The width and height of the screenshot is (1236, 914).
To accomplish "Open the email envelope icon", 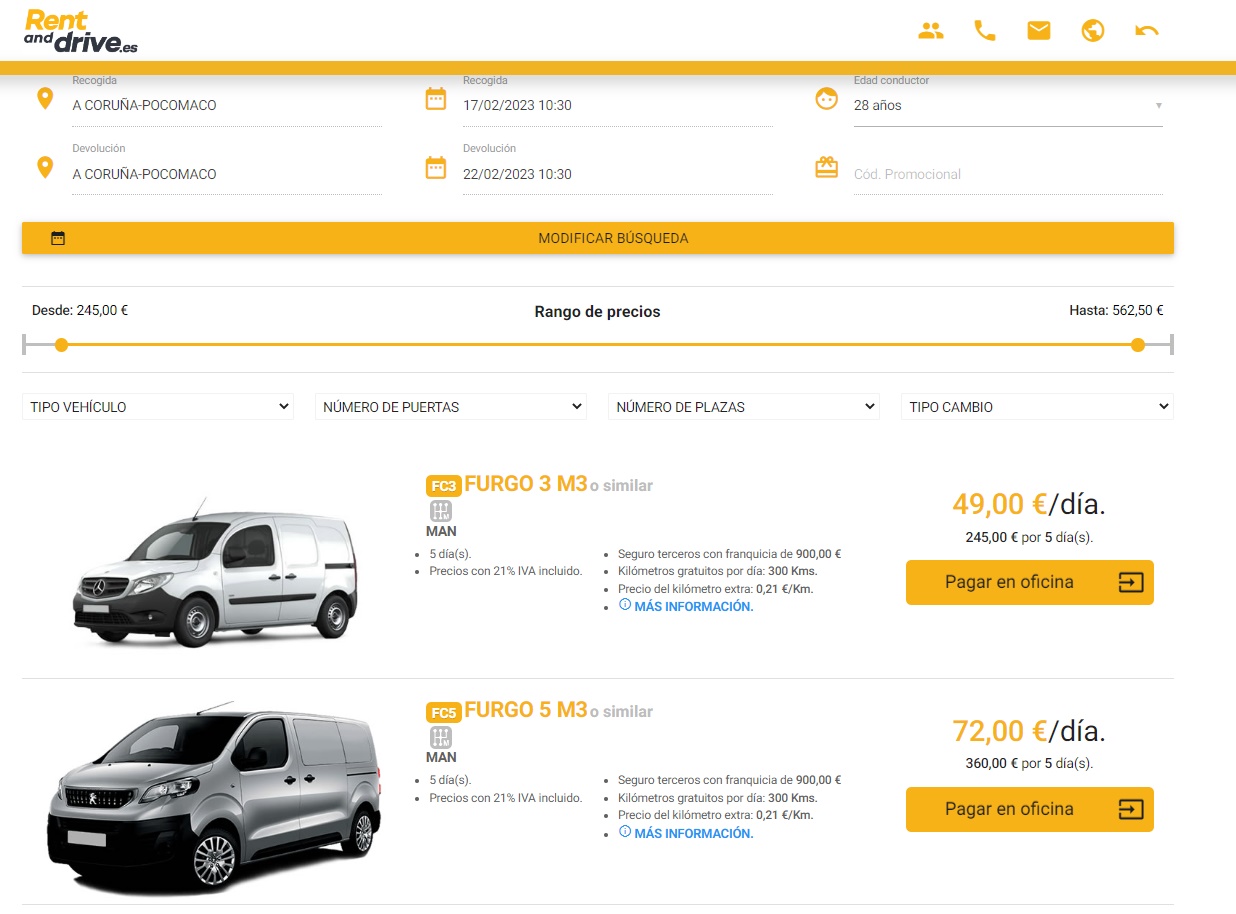I will coord(1039,31).
